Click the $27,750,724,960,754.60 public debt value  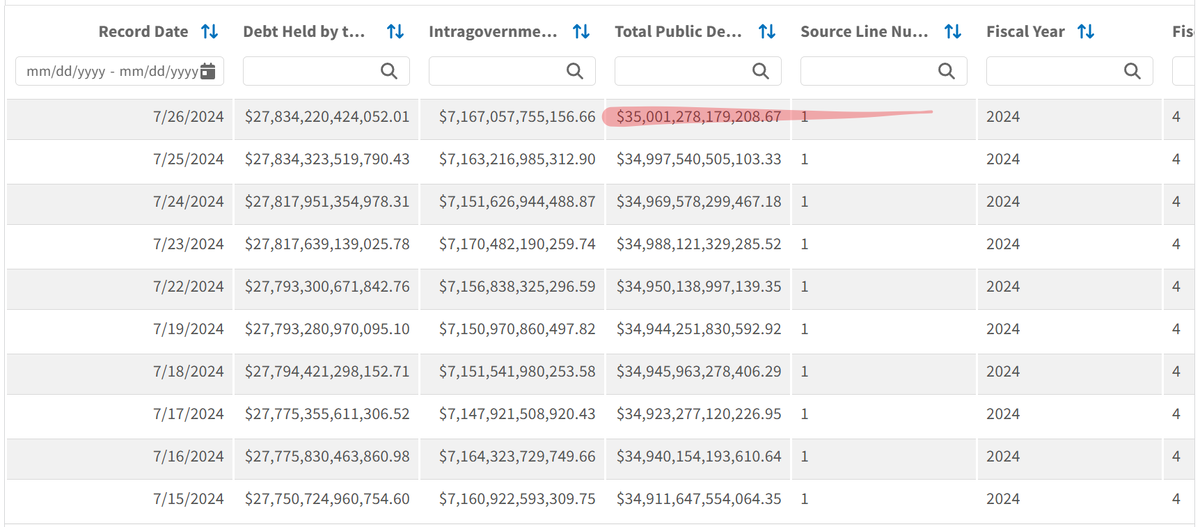coord(327,499)
